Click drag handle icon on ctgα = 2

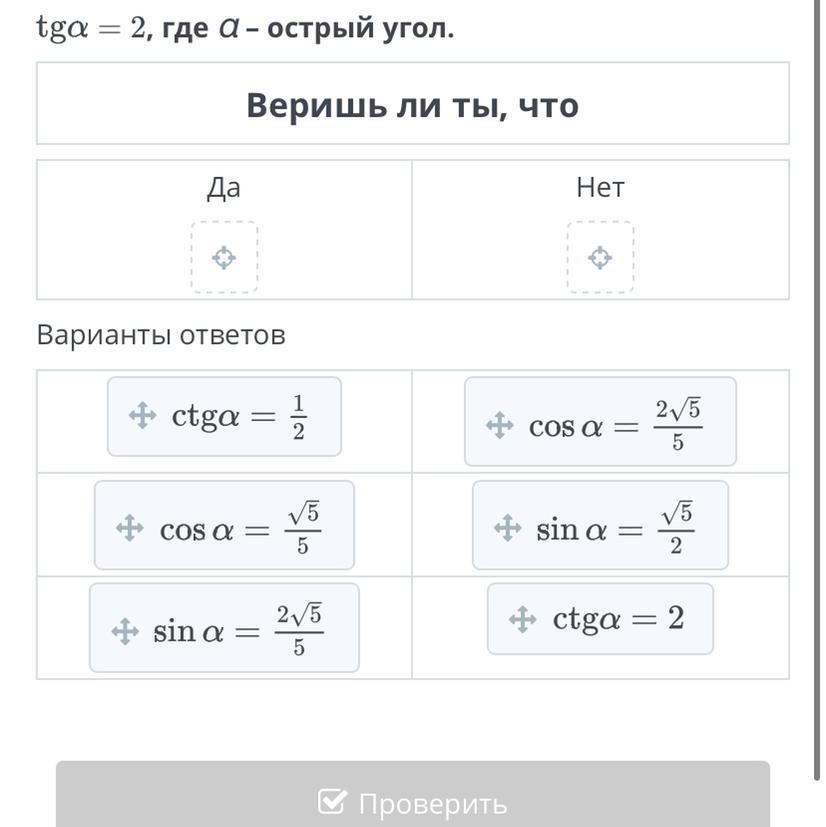(523, 619)
